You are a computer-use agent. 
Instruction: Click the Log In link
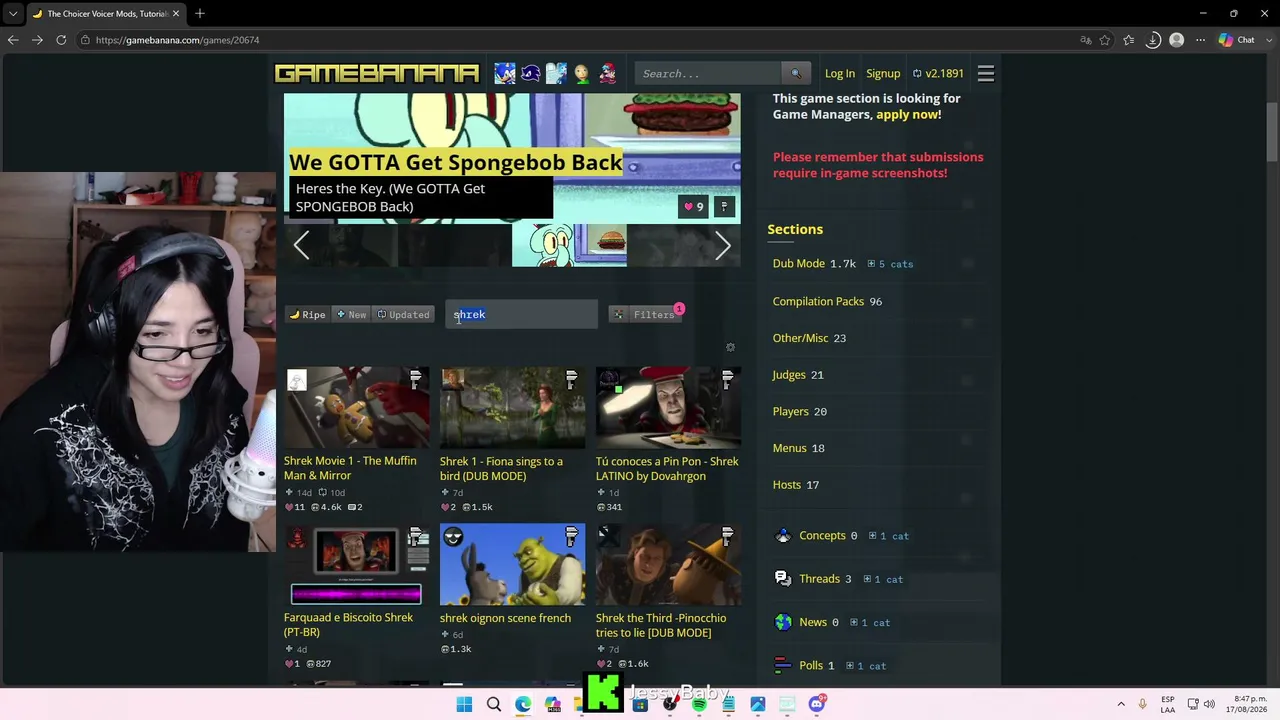(840, 73)
